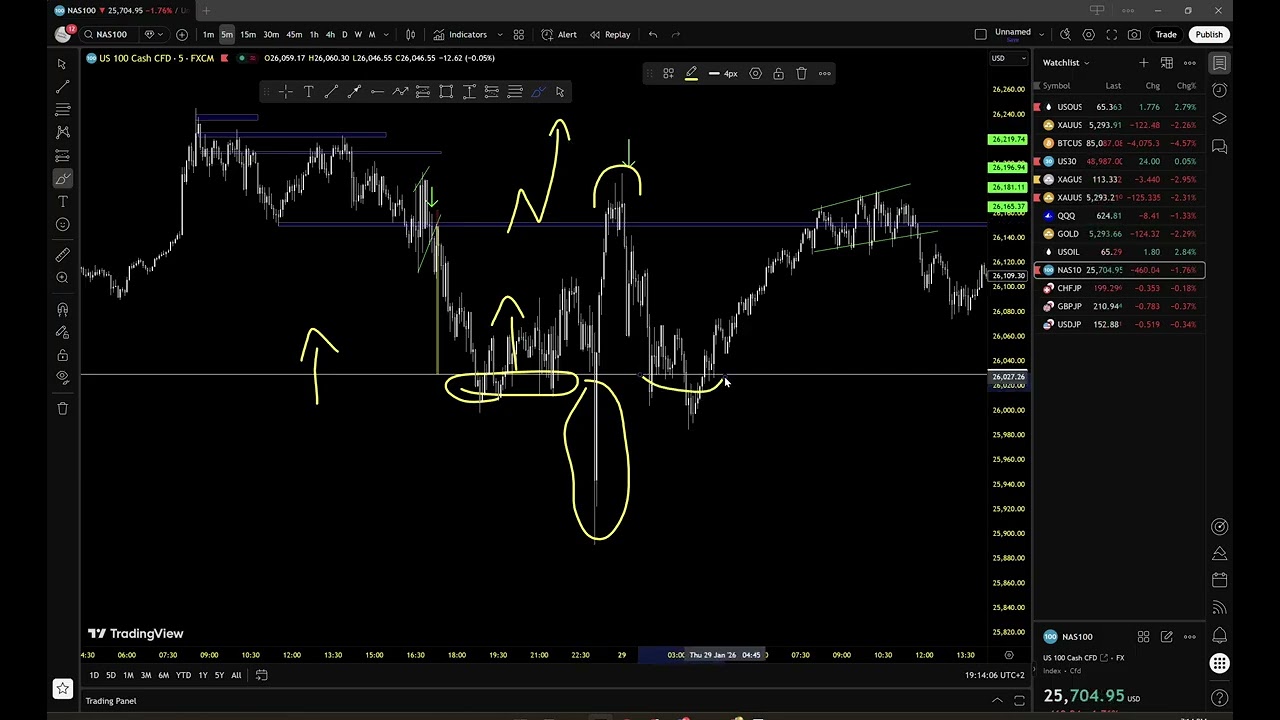Select the text tool in favorites toolbar
1280x720 pixels.
pos(308,92)
